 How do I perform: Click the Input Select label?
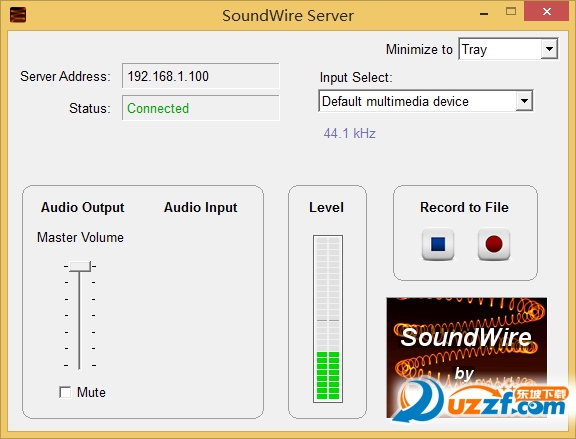(x=356, y=78)
